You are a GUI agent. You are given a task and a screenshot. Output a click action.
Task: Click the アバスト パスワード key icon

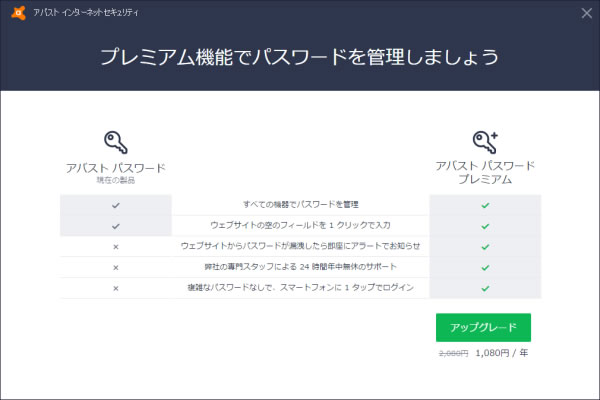(116, 142)
